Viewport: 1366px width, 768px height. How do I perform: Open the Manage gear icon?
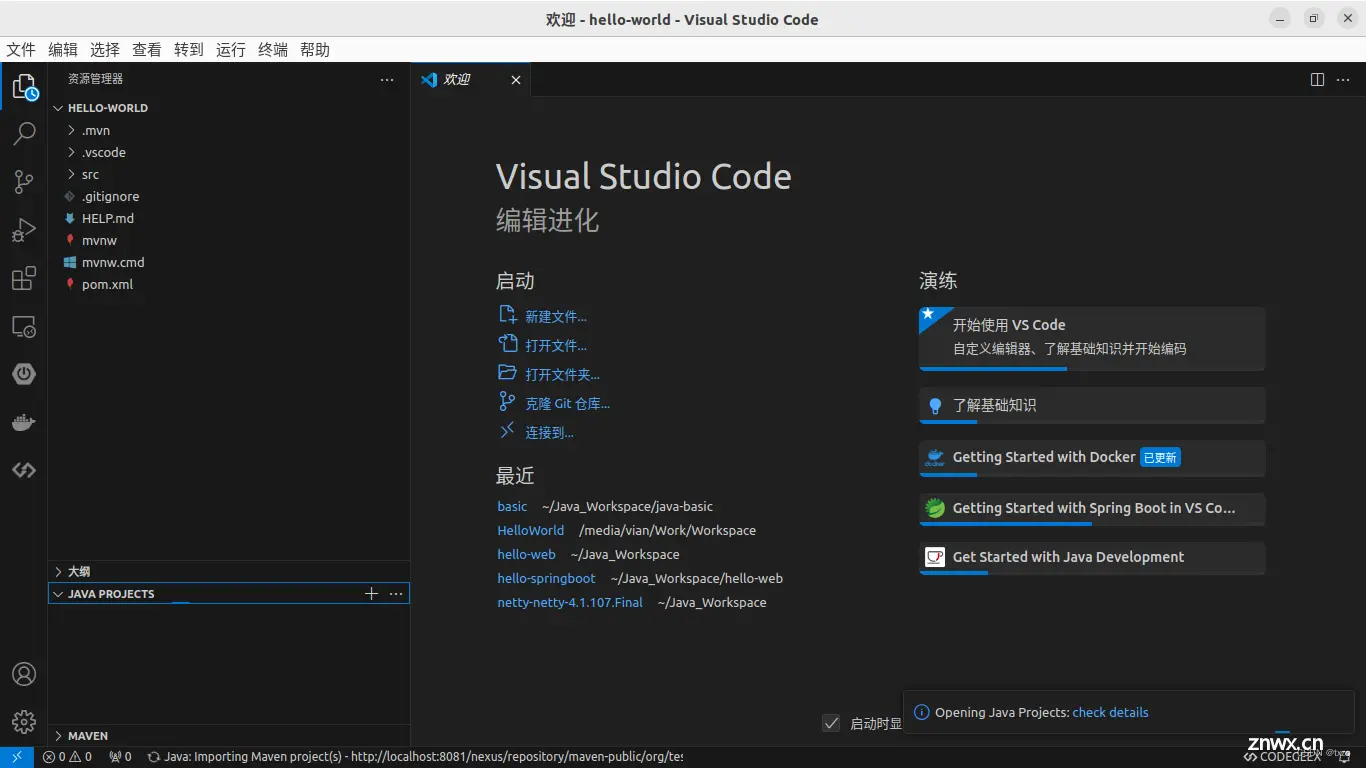coord(24,722)
